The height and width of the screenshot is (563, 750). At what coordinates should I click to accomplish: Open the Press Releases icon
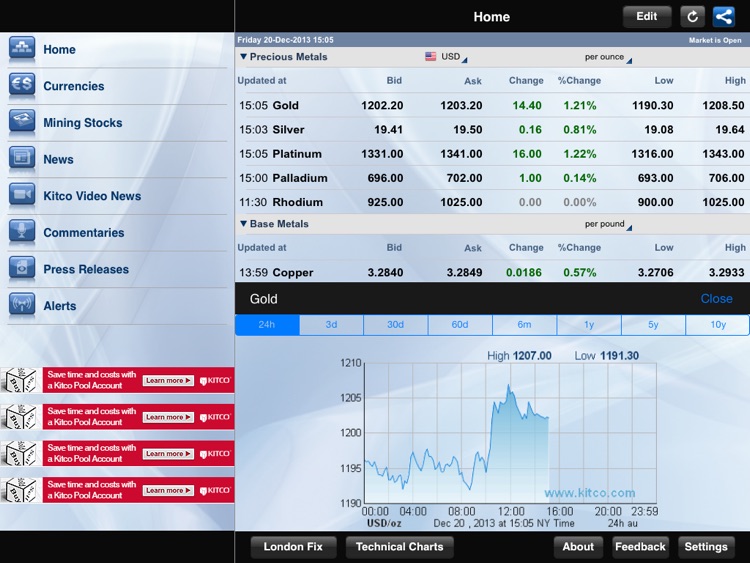coord(22,268)
